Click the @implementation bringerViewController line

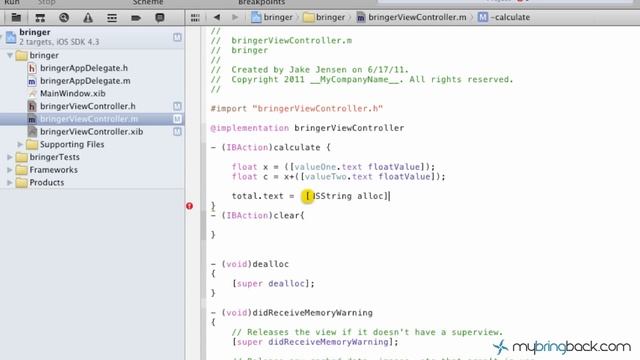307,128
